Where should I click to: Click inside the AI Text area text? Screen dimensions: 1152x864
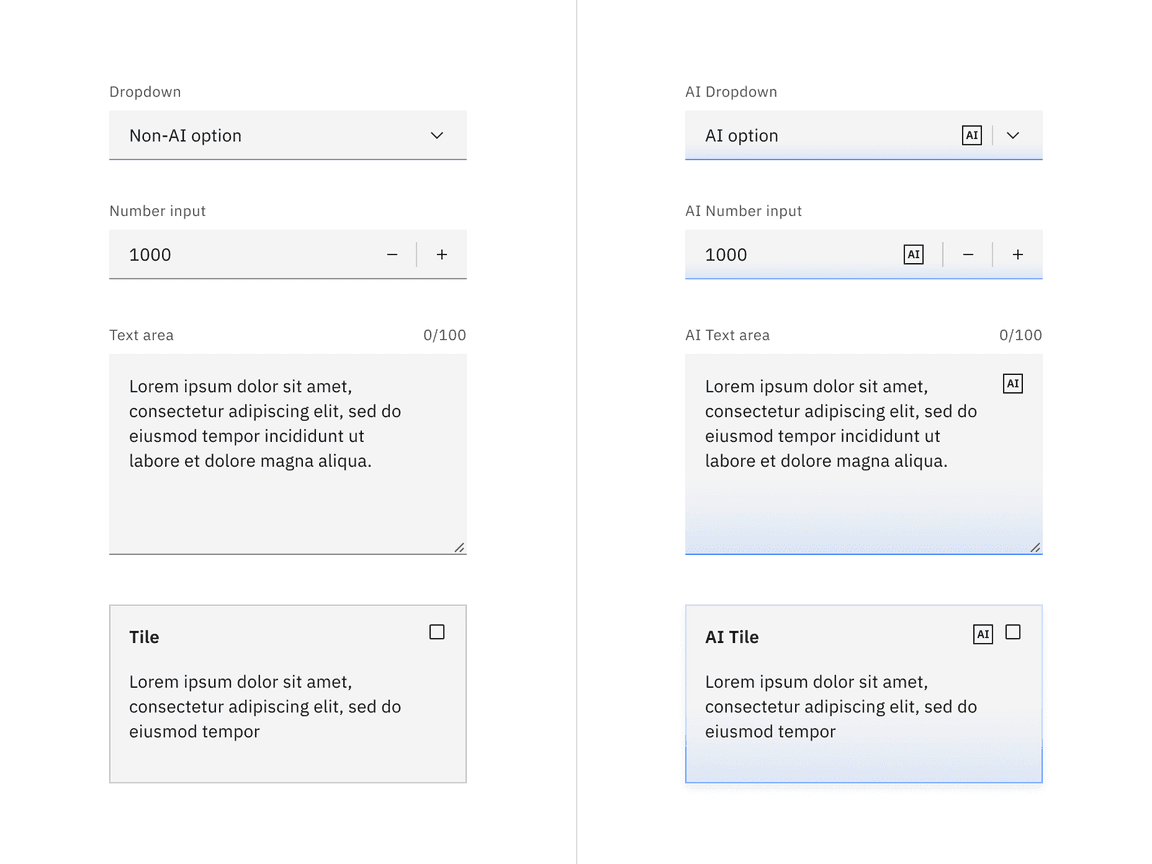coord(840,423)
